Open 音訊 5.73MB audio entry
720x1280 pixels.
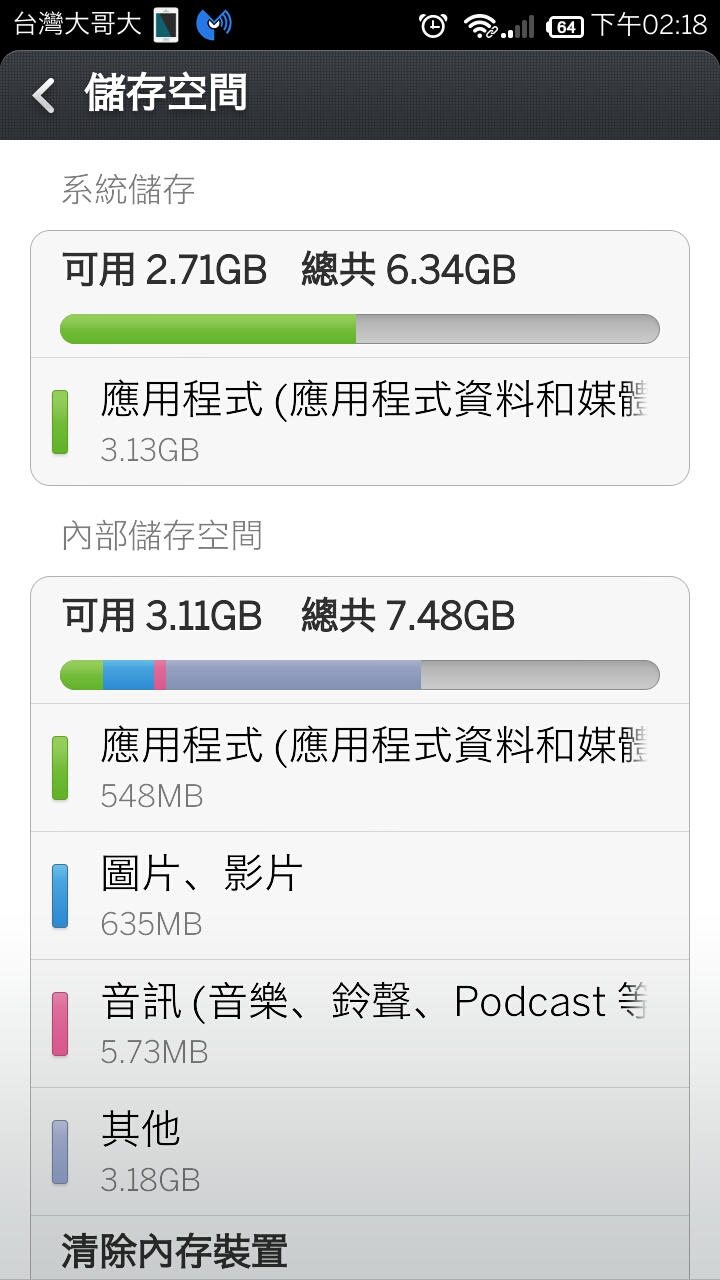pos(360,1023)
